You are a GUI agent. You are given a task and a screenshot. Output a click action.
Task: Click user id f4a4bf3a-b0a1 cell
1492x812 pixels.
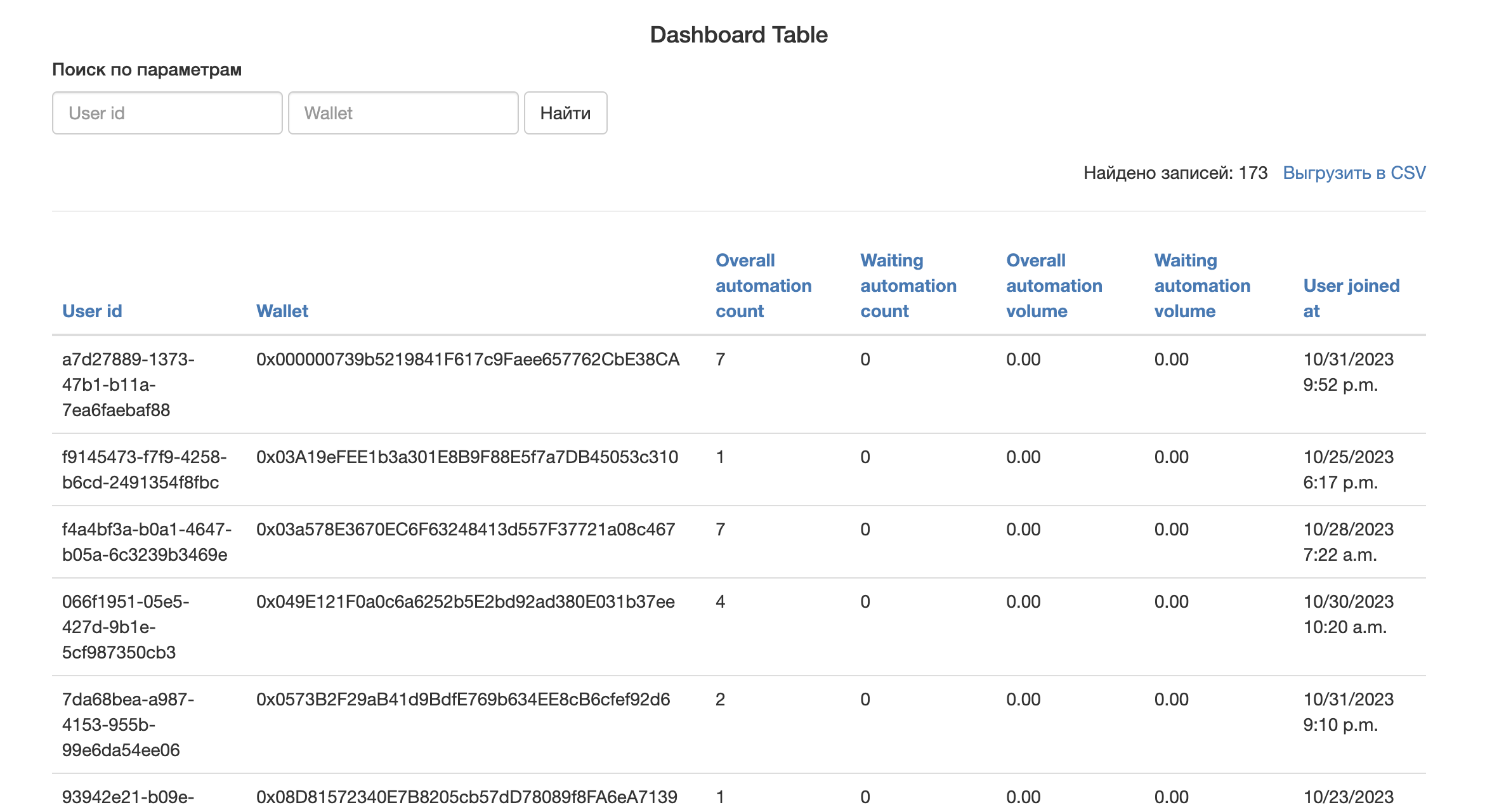(146, 542)
